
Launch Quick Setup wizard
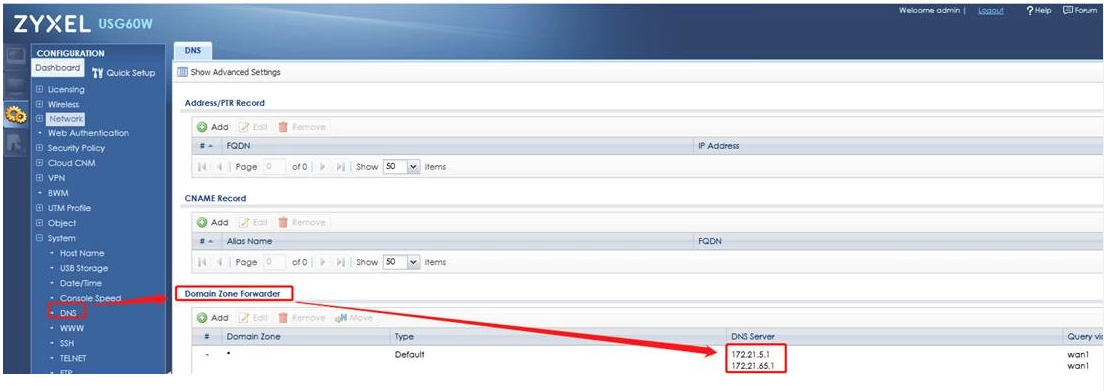click(x=124, y=73)
